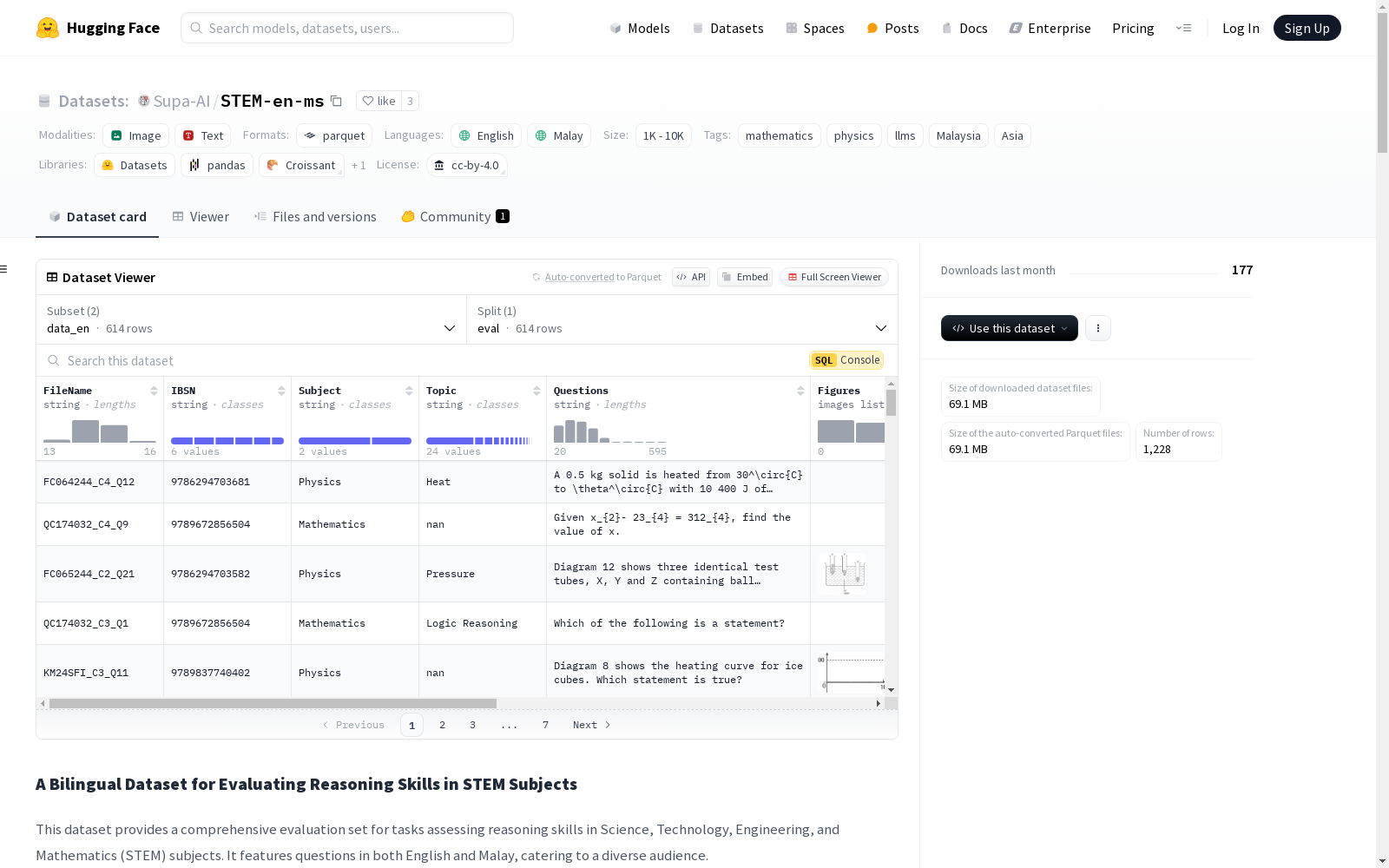Open the Pricing page link

pos(1133,28)
